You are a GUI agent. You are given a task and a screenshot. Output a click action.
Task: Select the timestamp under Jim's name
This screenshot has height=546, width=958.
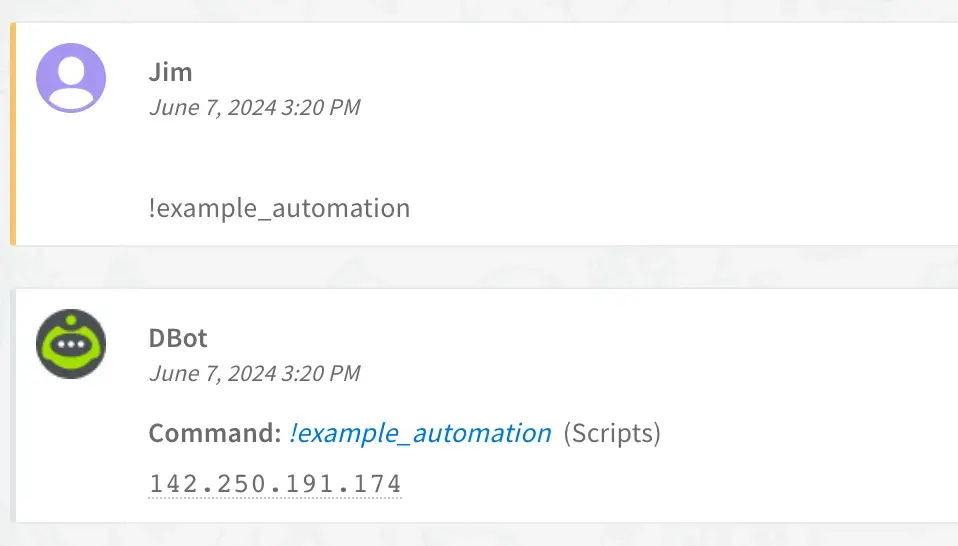point(254,107)
